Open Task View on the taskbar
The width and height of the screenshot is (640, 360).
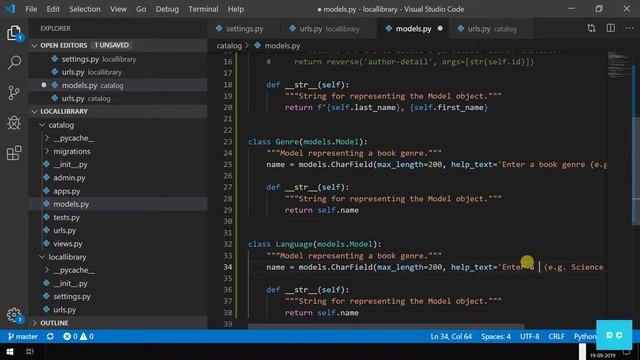30,351
